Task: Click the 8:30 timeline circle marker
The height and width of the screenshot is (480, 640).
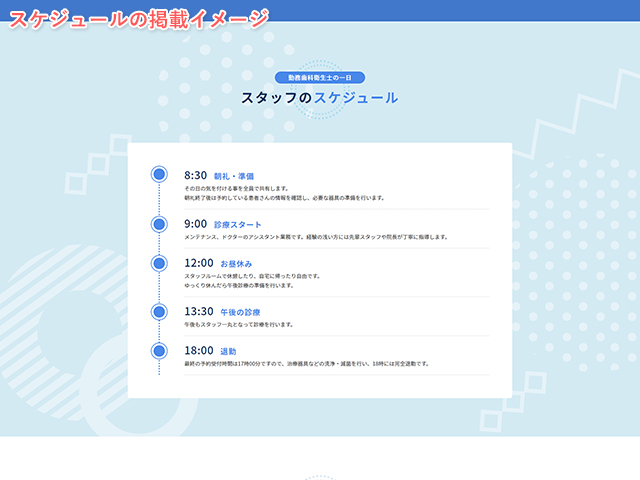Action: coord(159,175)
